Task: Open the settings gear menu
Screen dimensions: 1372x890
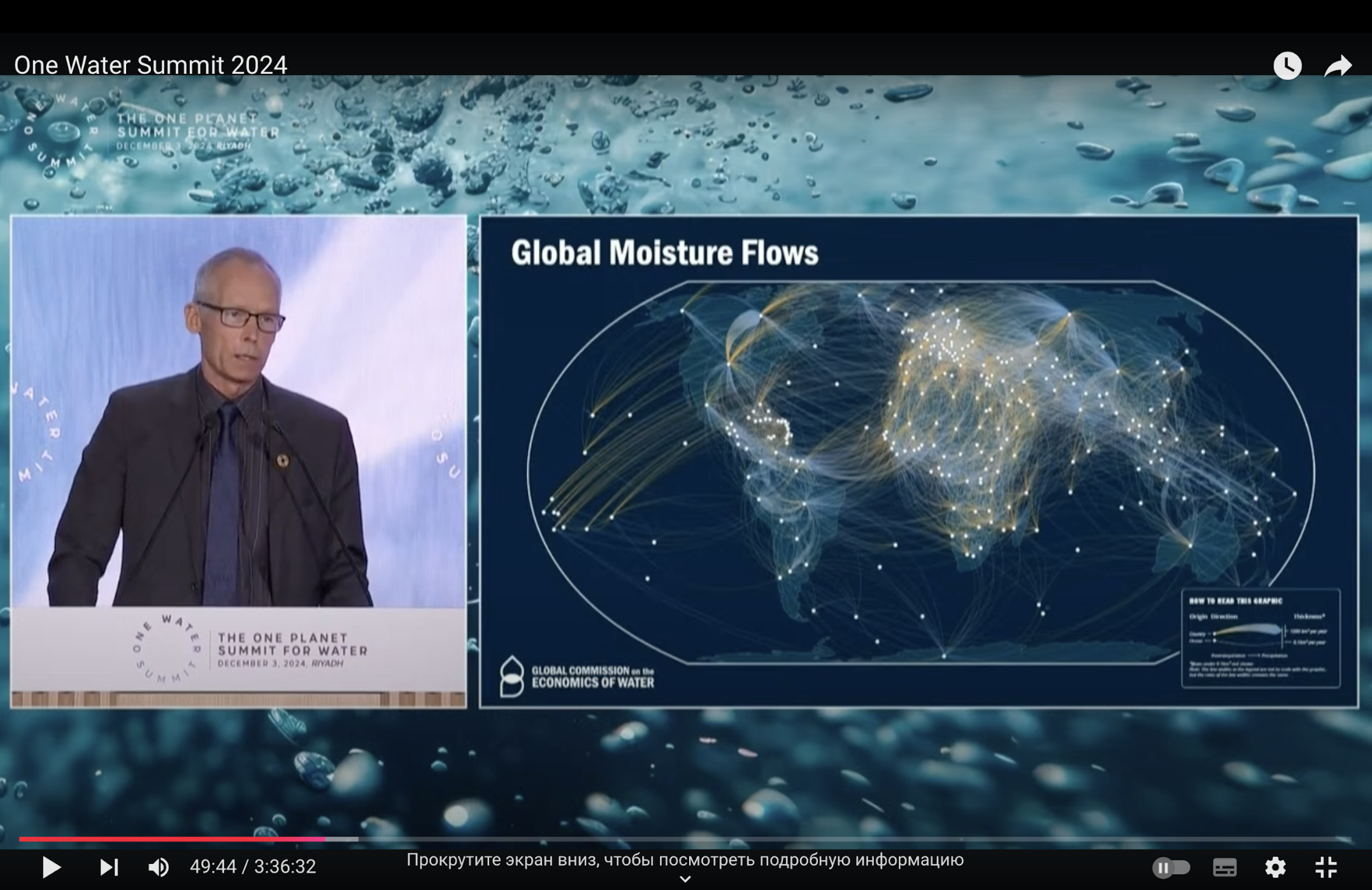Action: [x=1275, y=867]
